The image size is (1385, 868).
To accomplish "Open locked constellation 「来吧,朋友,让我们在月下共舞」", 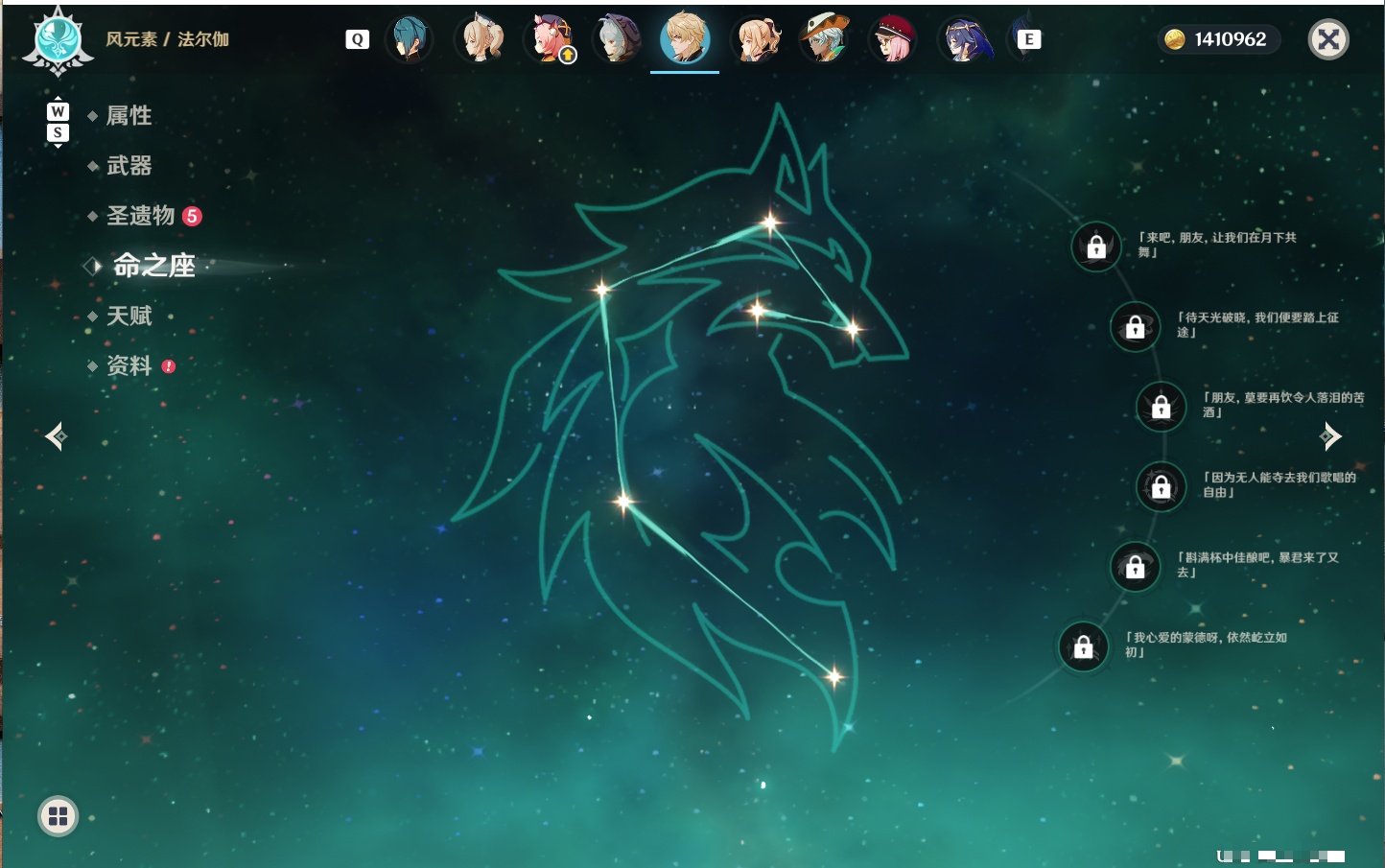I will pyautogui.click(x=1096, y=246).
